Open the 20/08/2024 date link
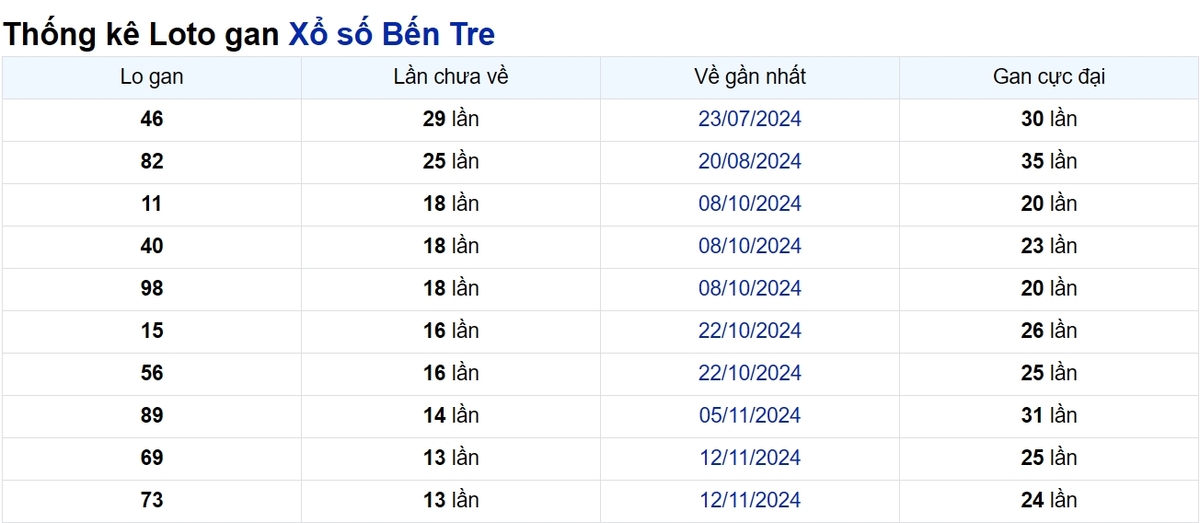The height and width of the screenshot is (523, 1200). click(x=750, y=161)
